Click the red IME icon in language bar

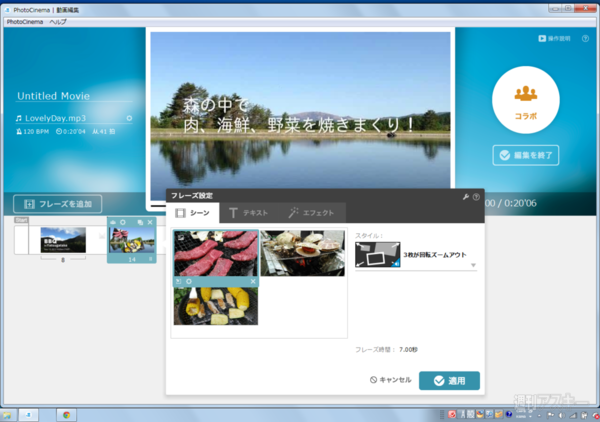[452, 414]
